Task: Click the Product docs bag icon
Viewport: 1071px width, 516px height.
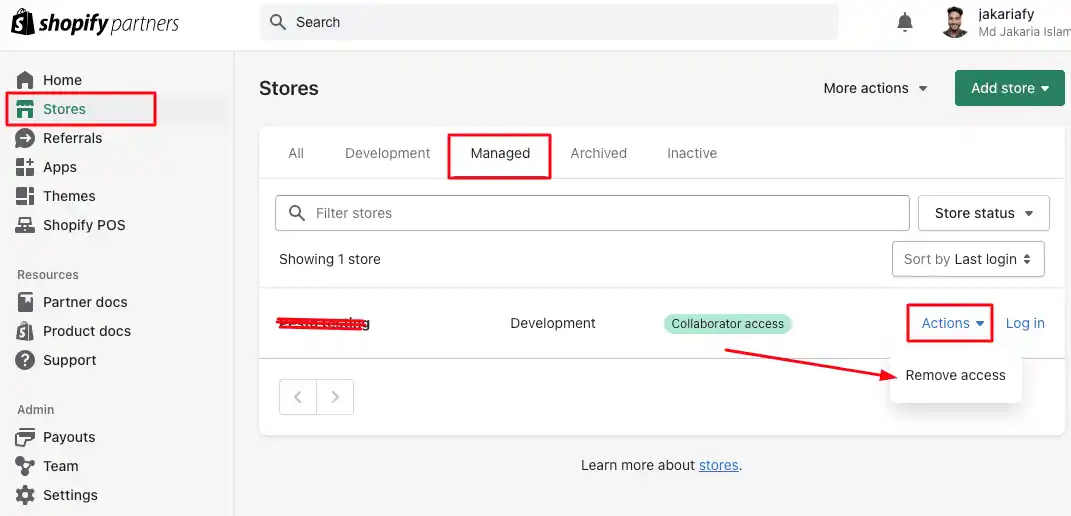Action: [25, 331]
